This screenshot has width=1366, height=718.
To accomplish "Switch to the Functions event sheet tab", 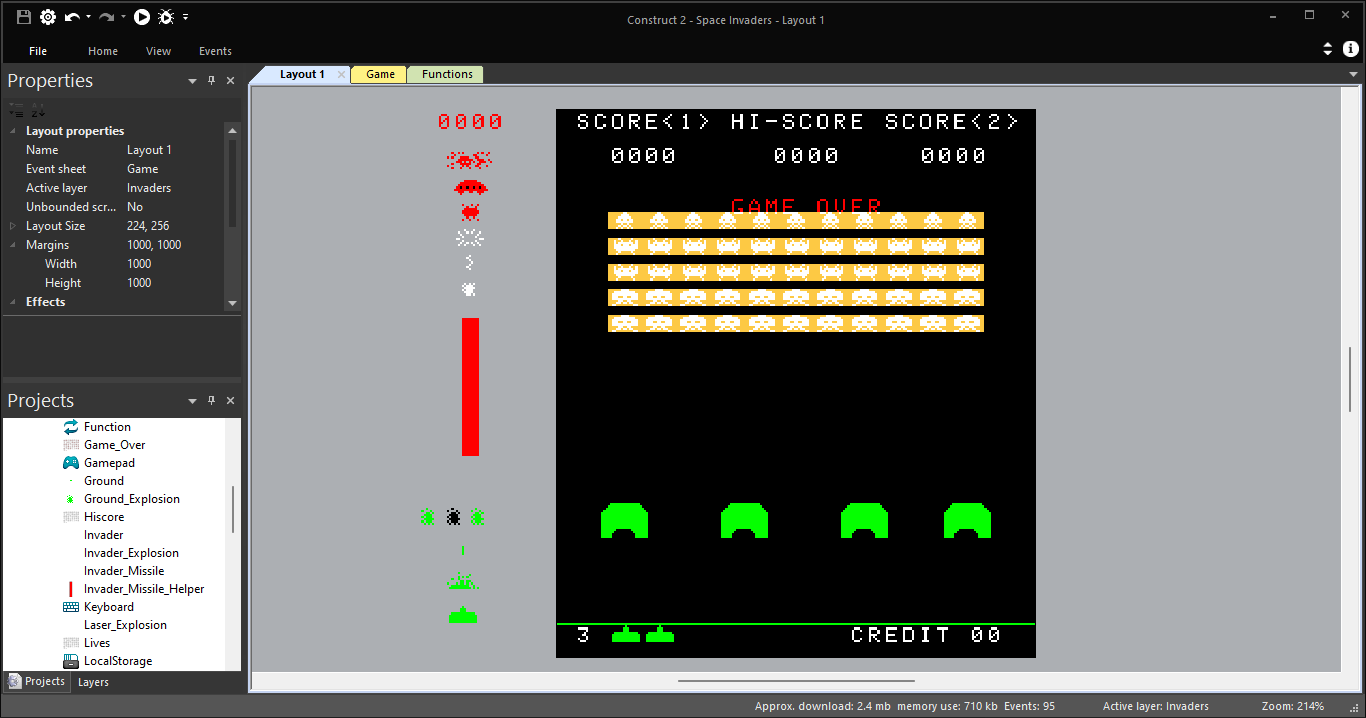I will (x=447, y=75).
